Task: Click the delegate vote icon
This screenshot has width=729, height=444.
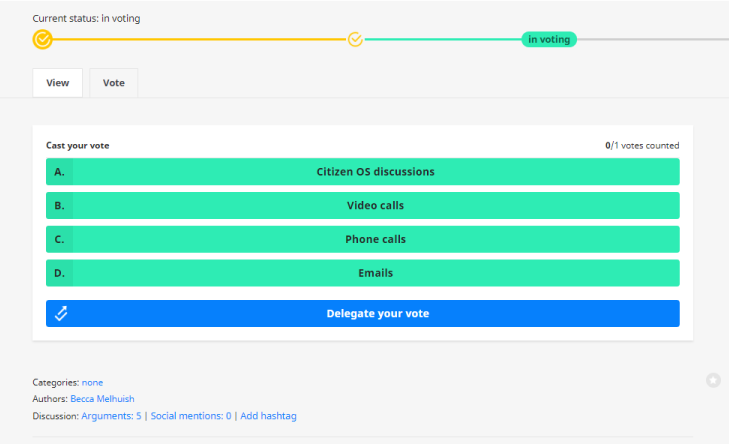Action: click(x=61, y=313)
